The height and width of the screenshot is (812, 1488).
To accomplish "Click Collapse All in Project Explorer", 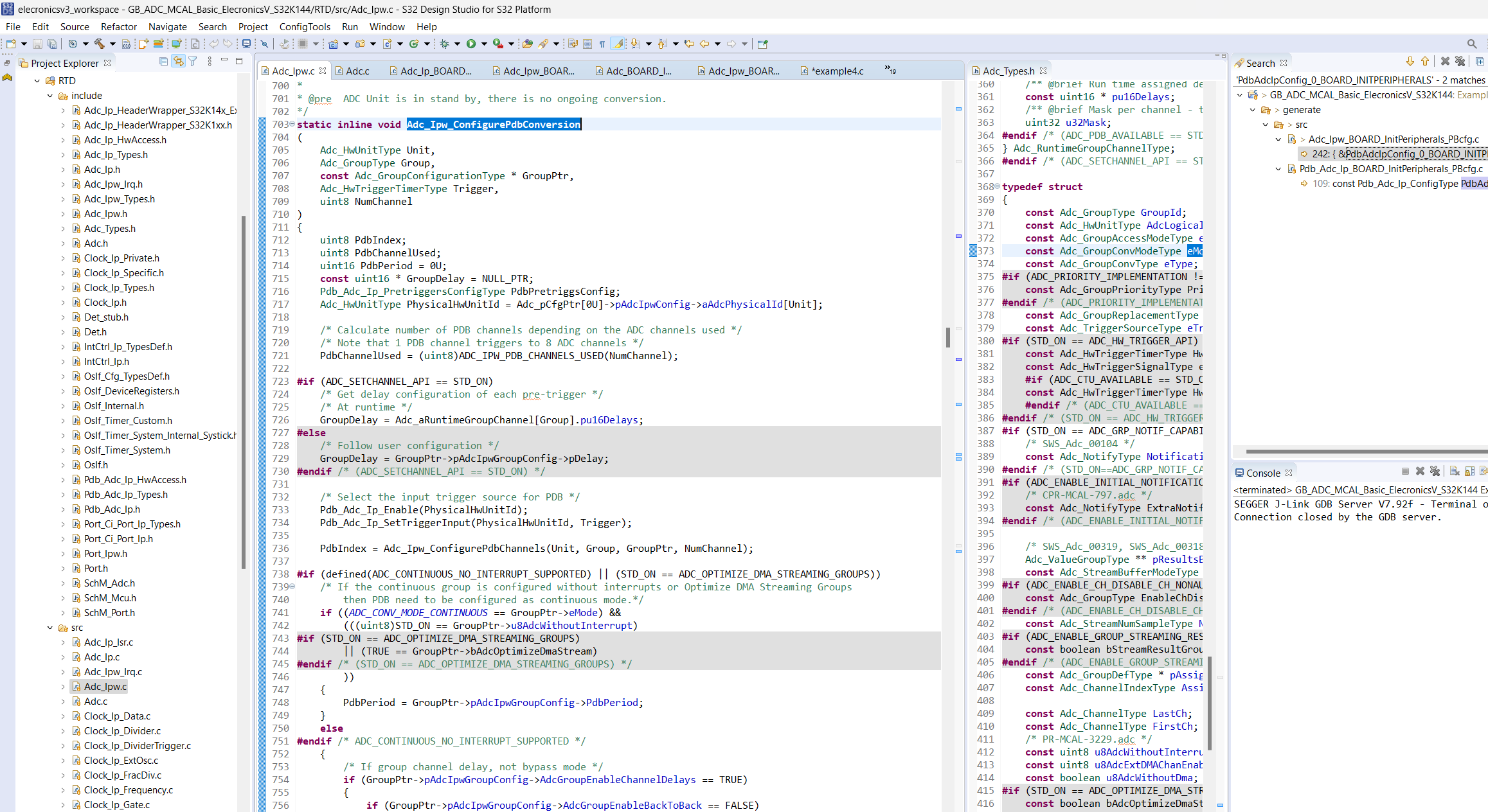I will pos(163,62).
